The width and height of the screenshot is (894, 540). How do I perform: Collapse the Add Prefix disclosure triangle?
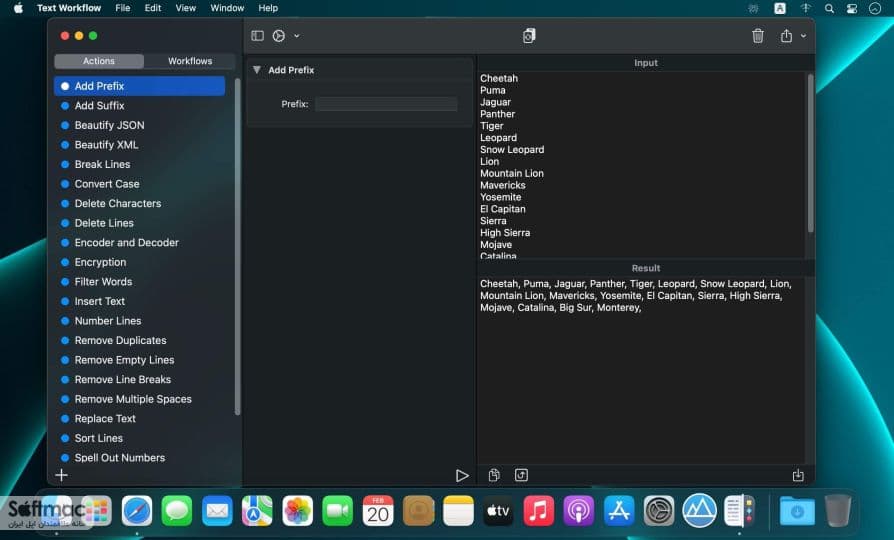257,70
